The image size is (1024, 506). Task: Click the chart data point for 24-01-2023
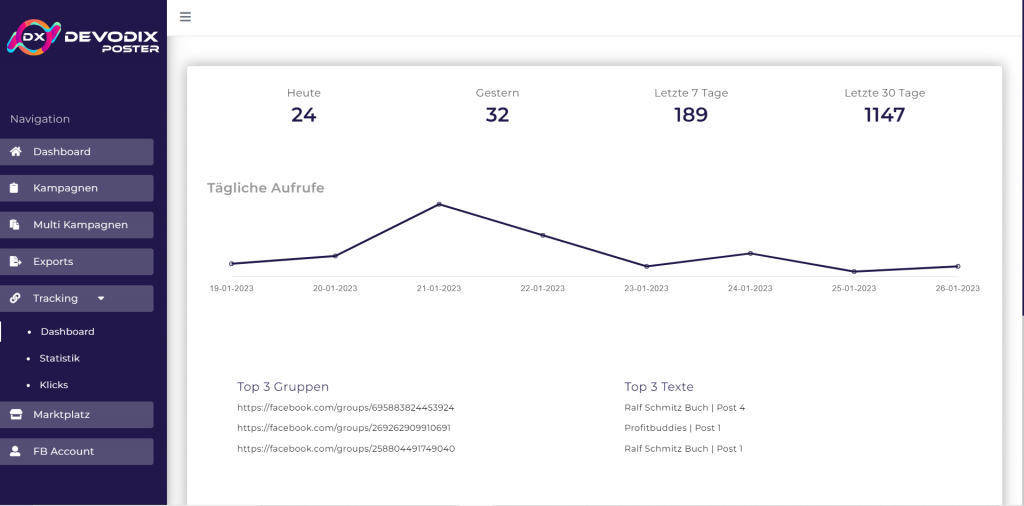point(750,253)
